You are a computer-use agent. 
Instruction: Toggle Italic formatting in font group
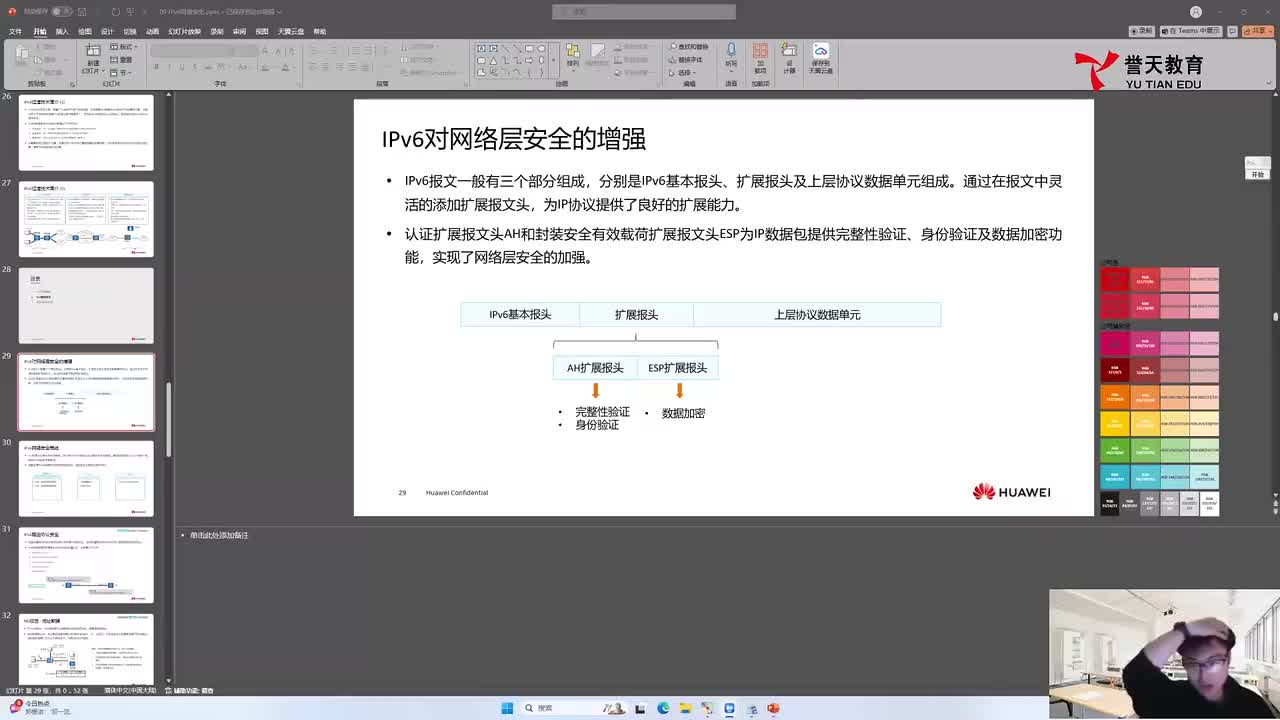click(x=169, y=67)
